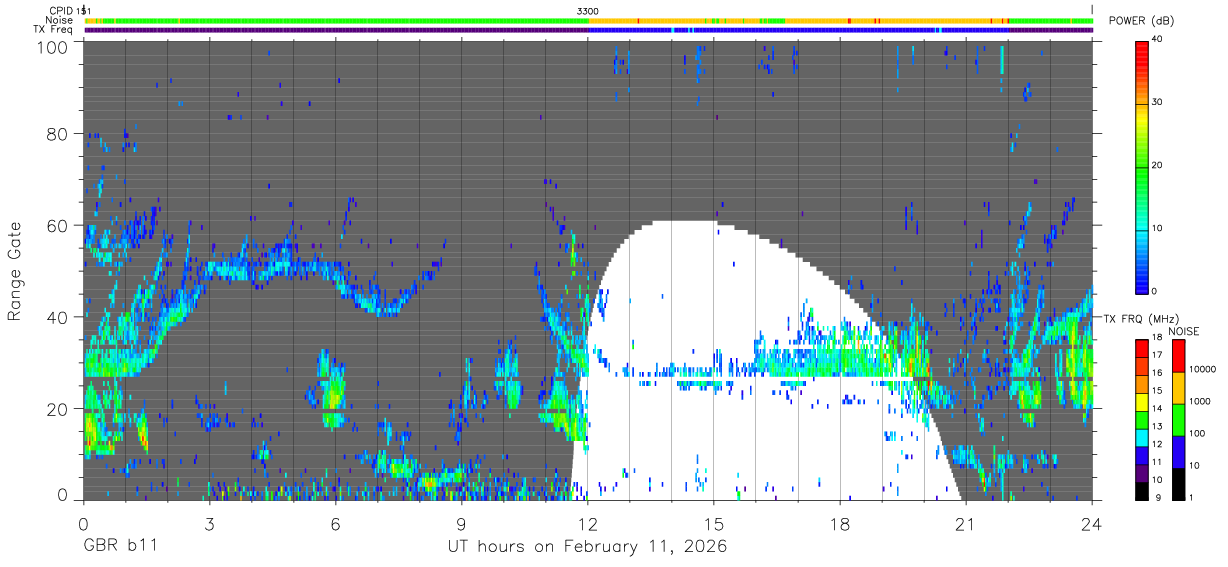Click the 10 label on POWER colorbar
The width and height of the screenshot is (1228, 567).
1159,228
